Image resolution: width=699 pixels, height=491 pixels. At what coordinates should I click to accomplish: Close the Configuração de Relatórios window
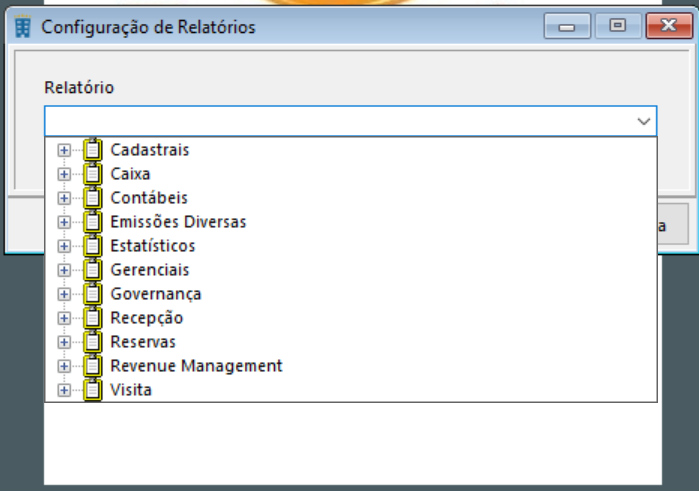pos(669,26)
